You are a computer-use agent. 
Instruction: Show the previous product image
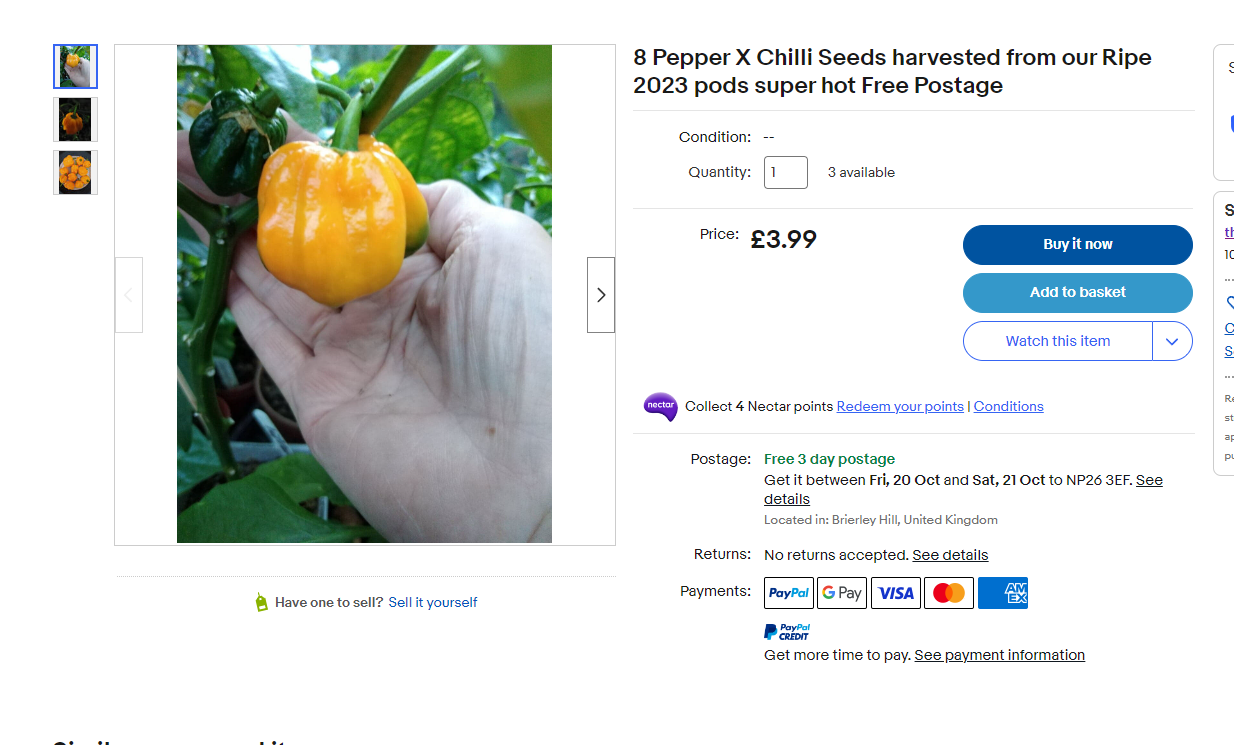[x=128, y=294]
